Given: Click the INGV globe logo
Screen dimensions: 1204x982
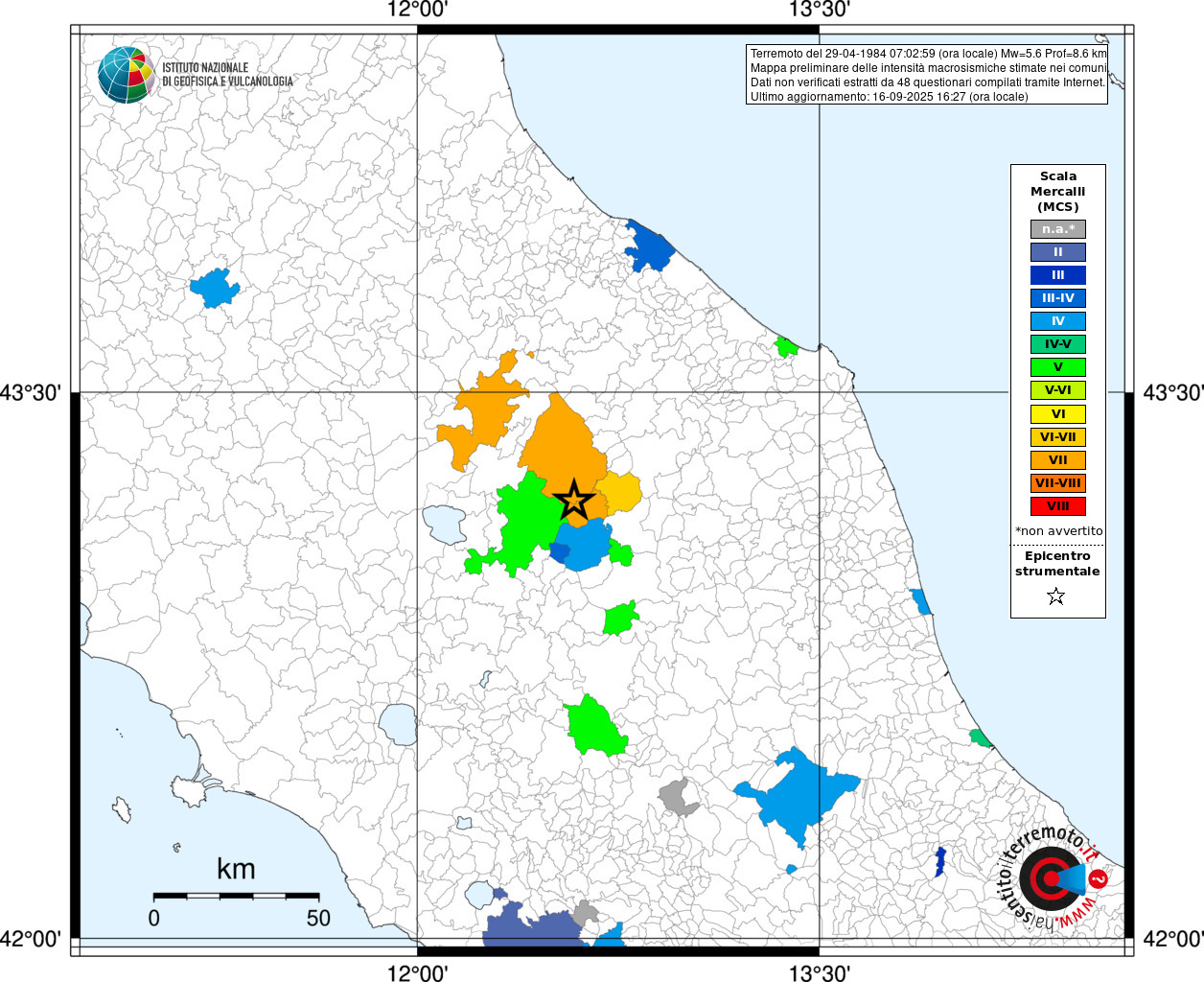Looking at the screenshot, I should pyautogui.click(x=126, y=75).
